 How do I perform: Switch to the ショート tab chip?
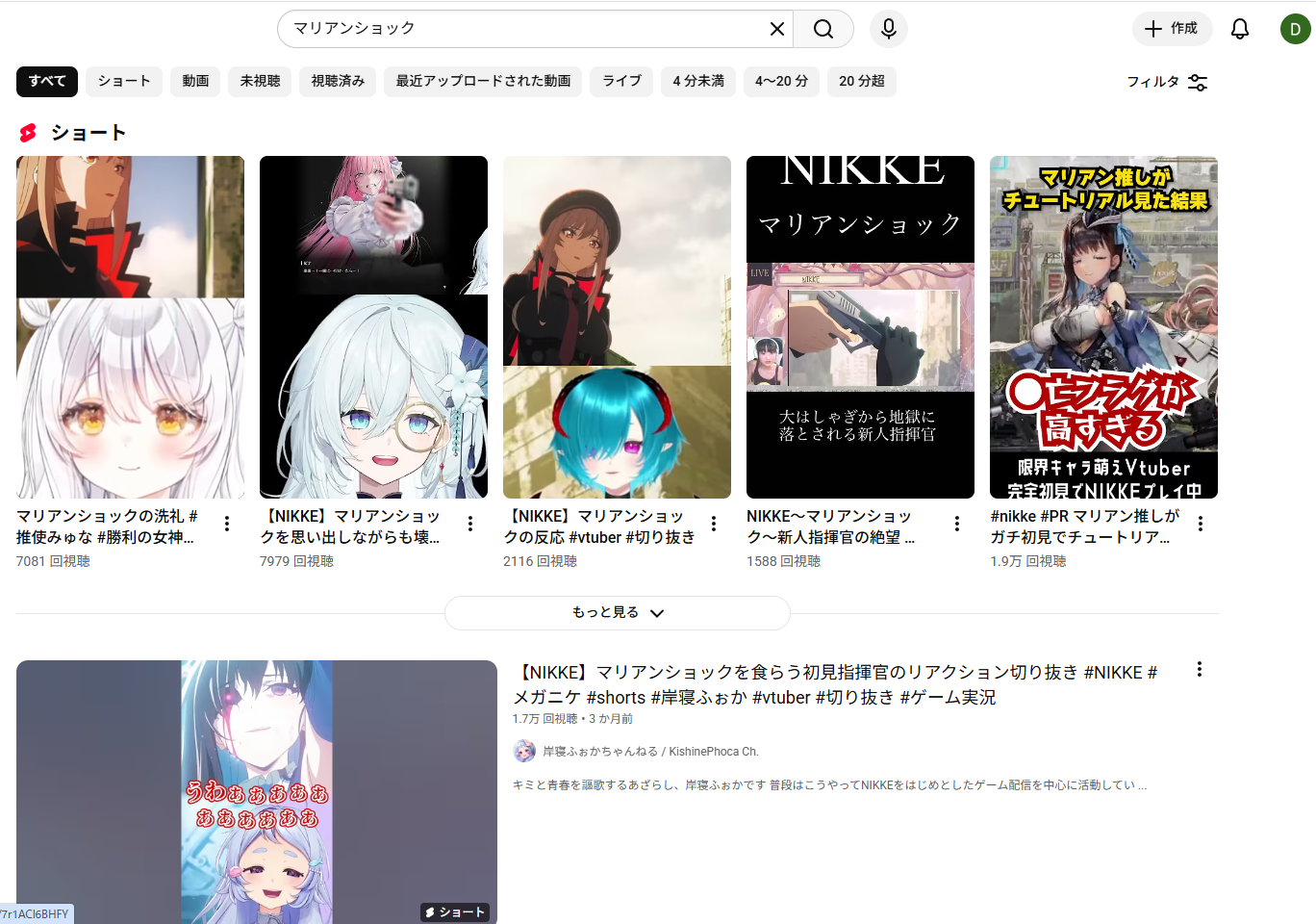(124, 81)
